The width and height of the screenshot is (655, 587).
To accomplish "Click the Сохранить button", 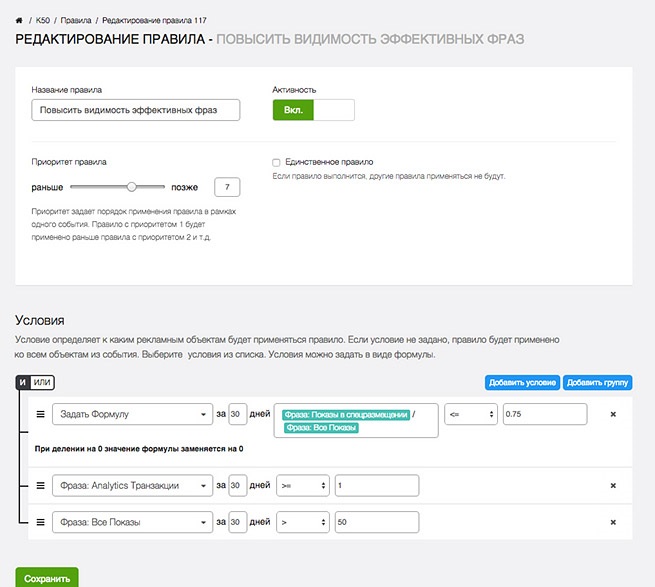I will pos(47,578).
